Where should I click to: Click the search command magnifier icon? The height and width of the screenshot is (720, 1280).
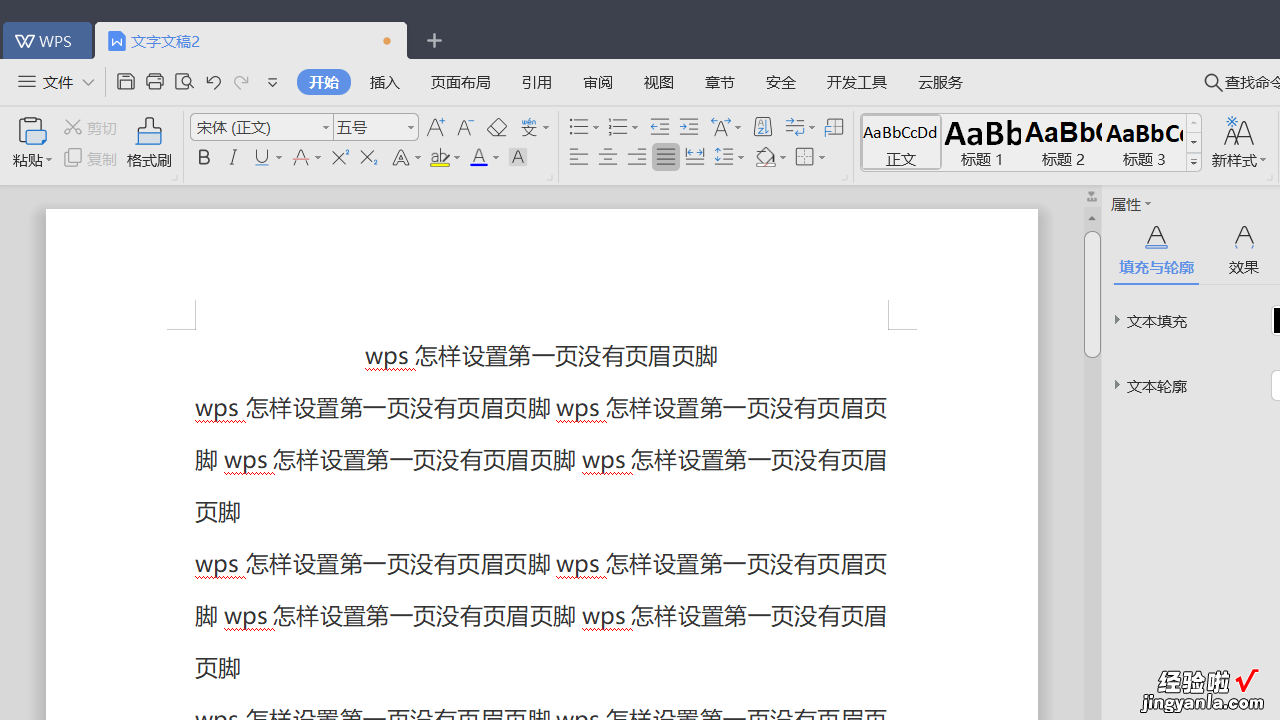coord(1213,82)
